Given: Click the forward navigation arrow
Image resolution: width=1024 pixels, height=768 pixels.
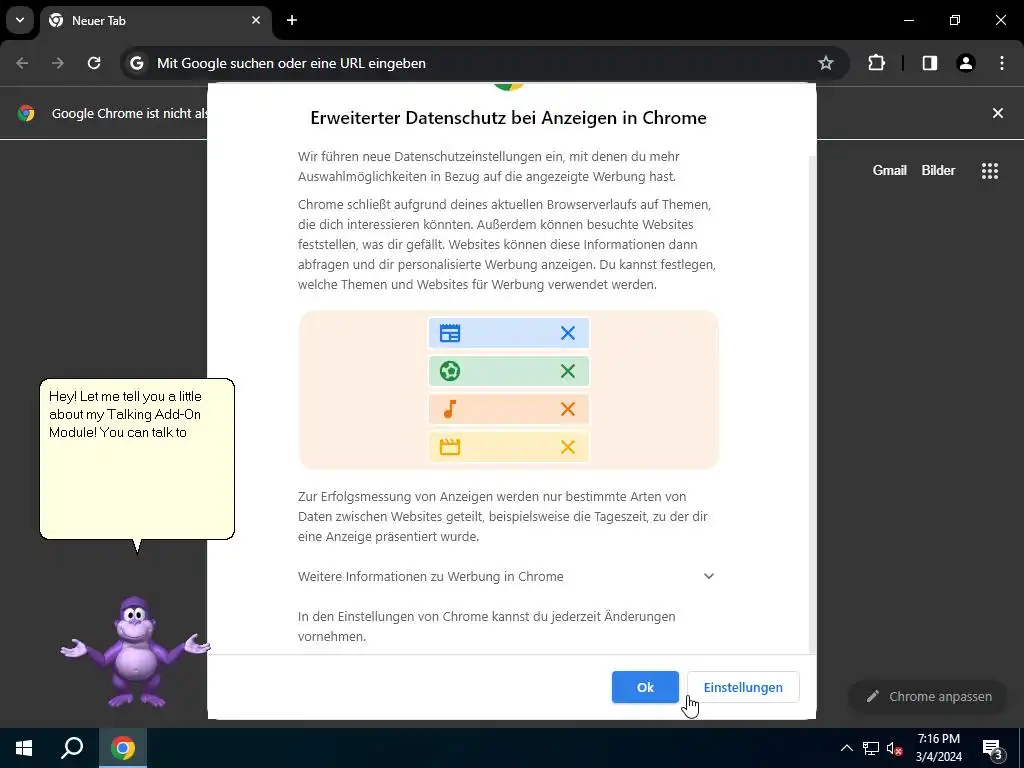Looking at the screenshot, I should point(58,63).
